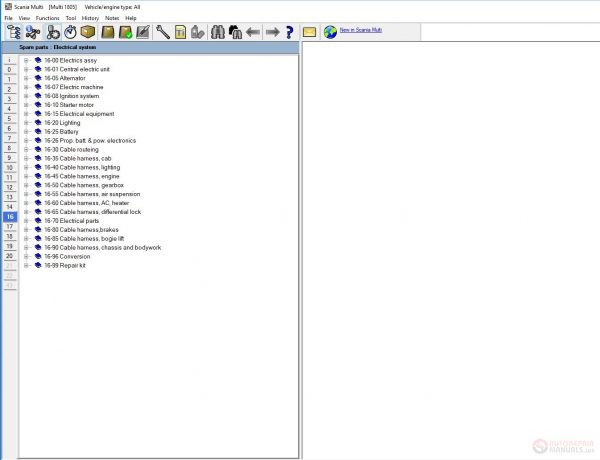Select 16-65 Cable harness, differential lock
Image resolution: width=600 pixels, height=460 pixels.
tap(93, 212)
